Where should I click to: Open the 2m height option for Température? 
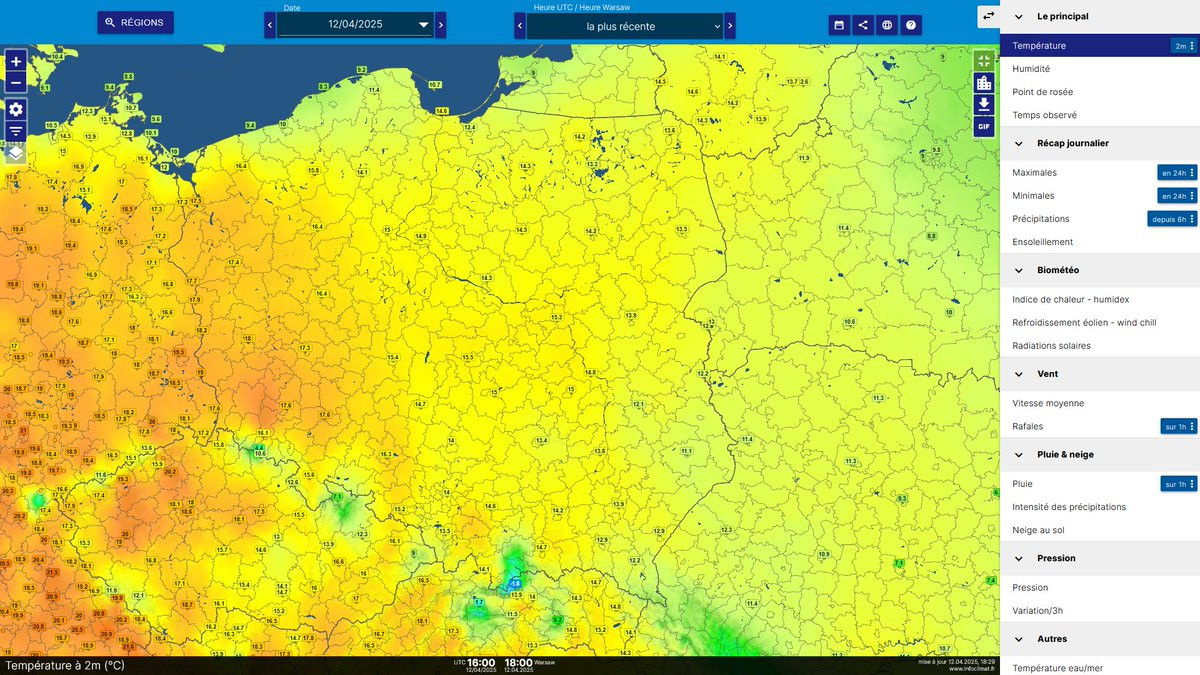(1184, 46)
